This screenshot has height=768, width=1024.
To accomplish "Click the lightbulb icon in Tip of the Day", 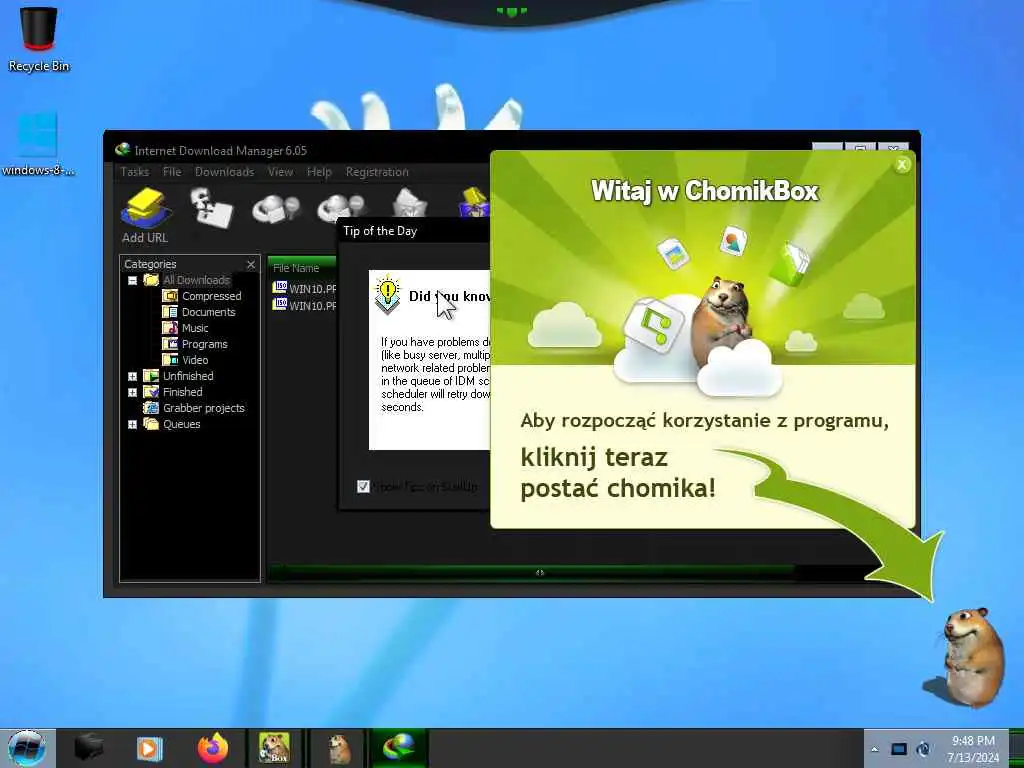I will [387, 294].
